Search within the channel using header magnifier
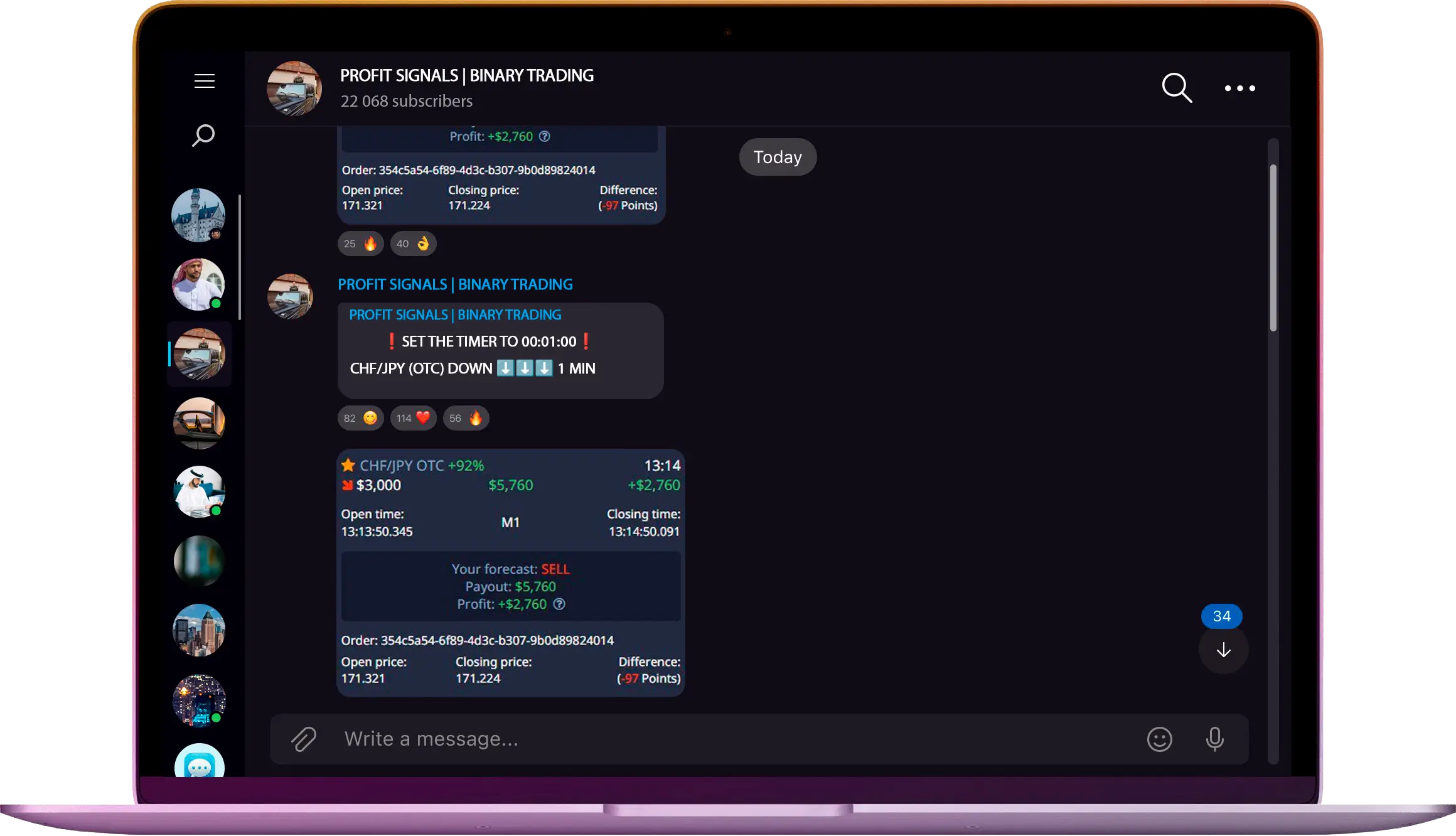 click(1176, 88)
